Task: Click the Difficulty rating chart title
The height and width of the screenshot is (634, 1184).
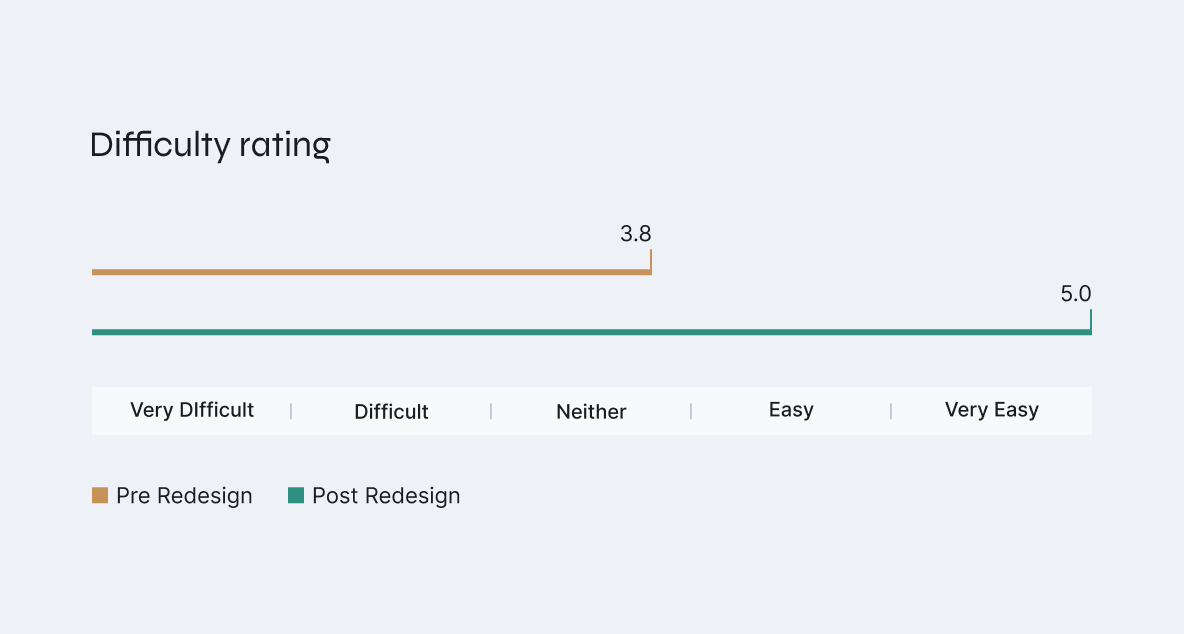Action: click(x=210, y=146)
